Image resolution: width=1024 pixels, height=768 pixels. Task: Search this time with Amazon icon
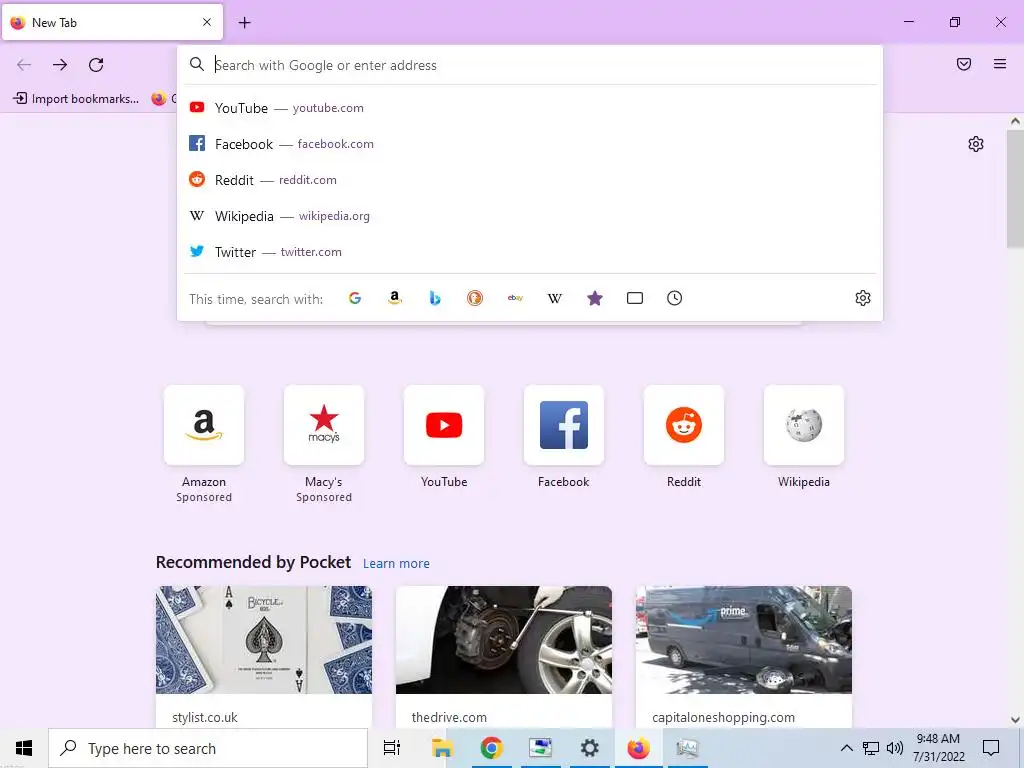click(x=394, y=298)
